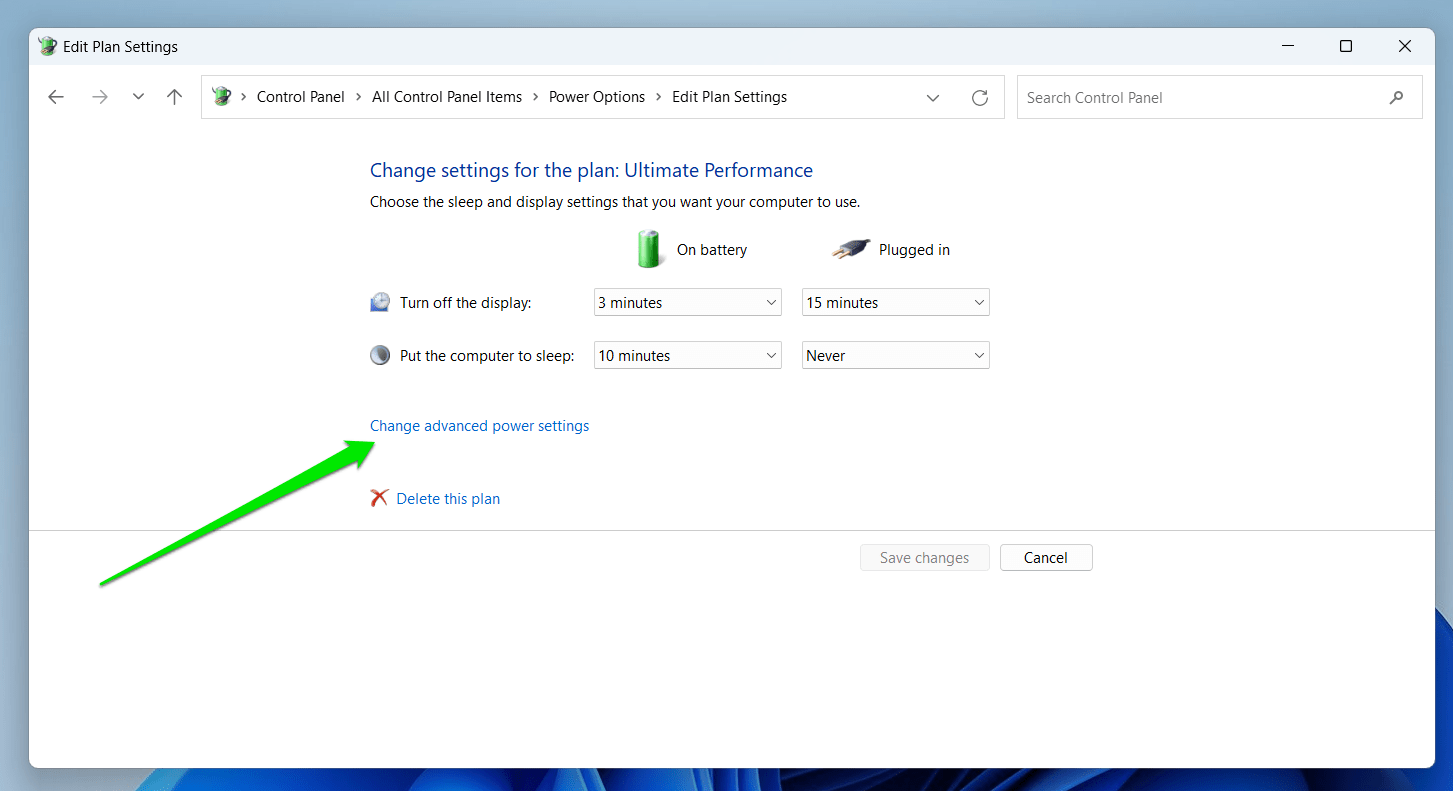
Task: Click the Plugged in label
Action: point(914,250)
